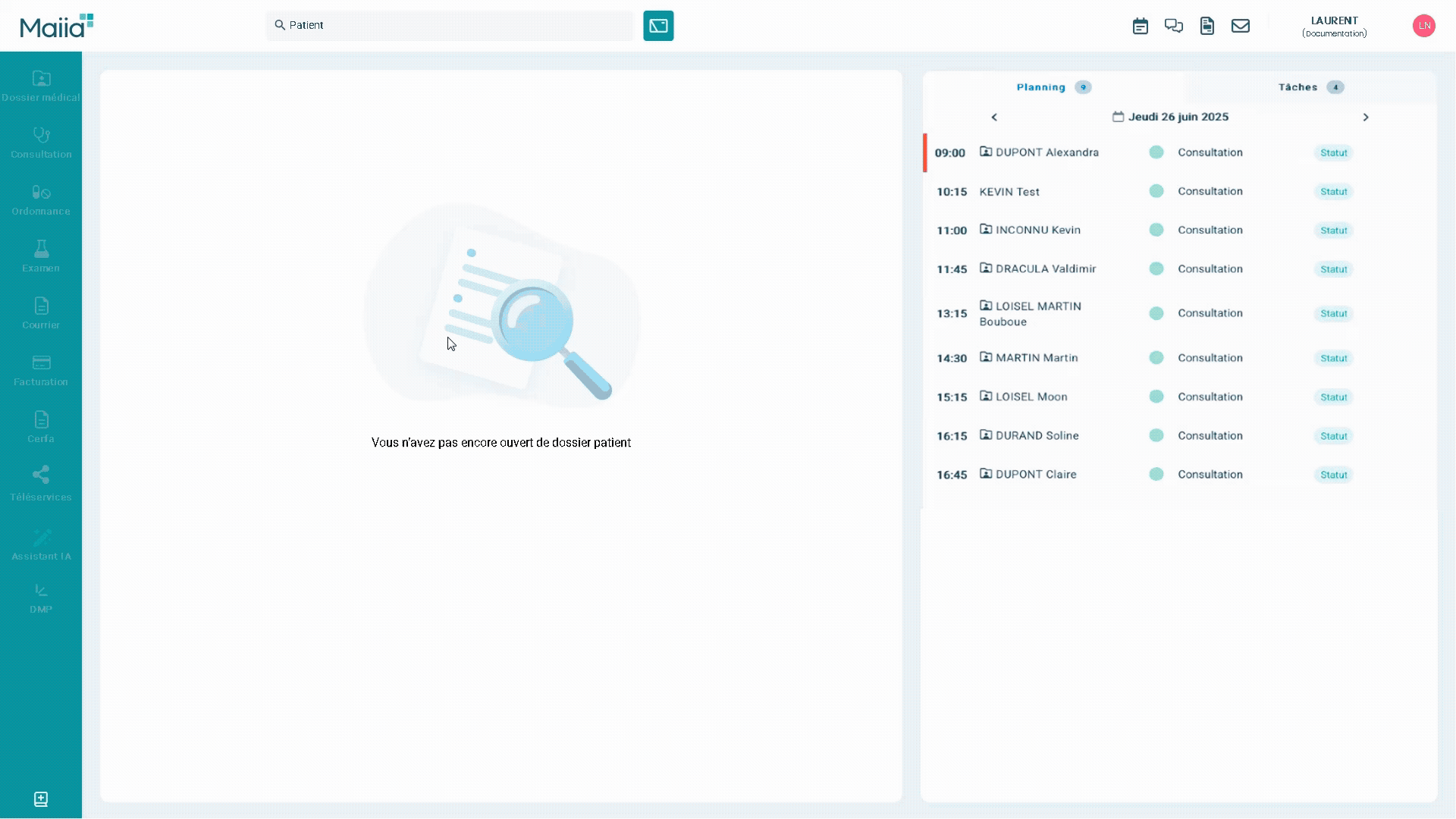This screenshot has width=1456, height=819.
Task: Click Statut button for DUPONT Alexandra
Action: (x=1333, y=153)
